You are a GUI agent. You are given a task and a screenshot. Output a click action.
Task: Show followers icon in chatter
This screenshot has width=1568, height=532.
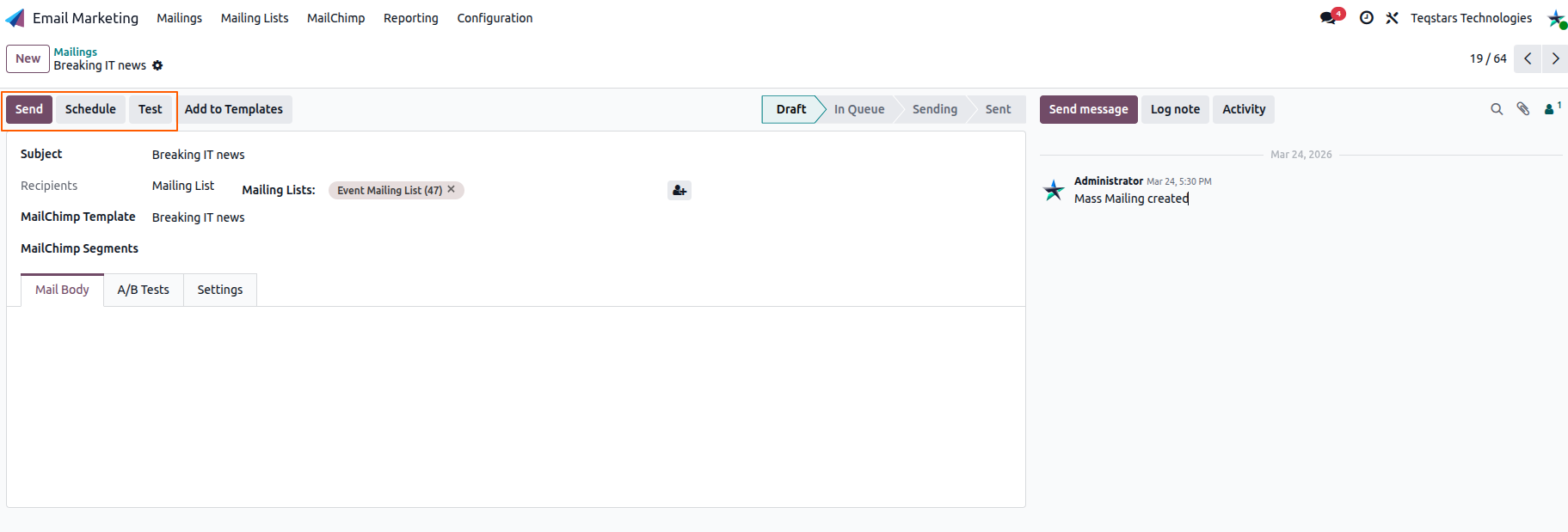click(x=1552, y=108)
